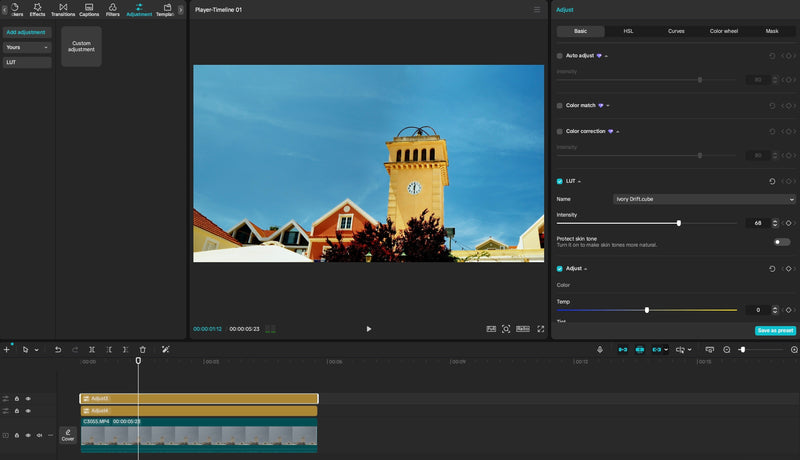Delete right of playhead icon

[x=126, y=349]
